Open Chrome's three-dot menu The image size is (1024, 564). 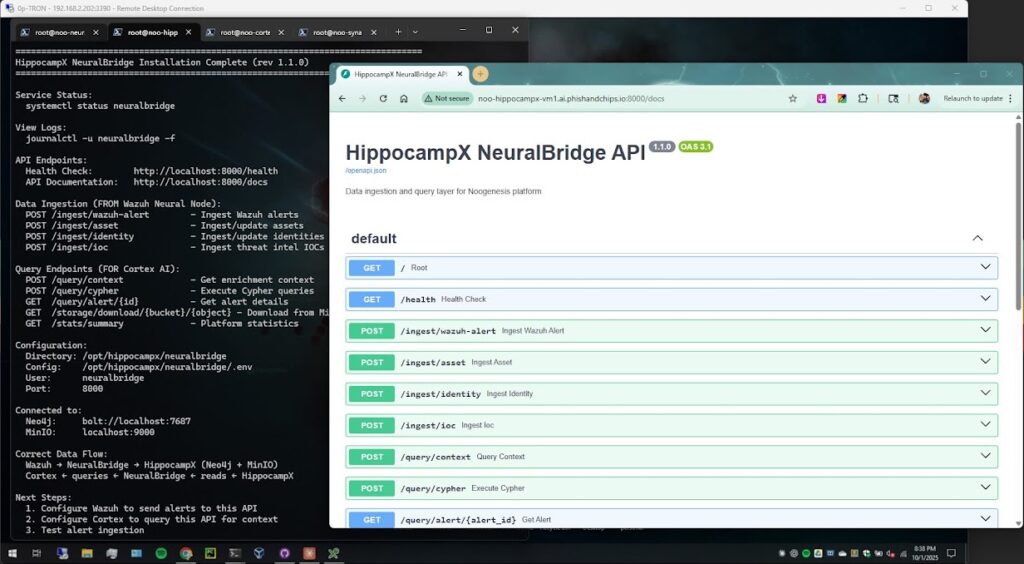(1011, 99)
